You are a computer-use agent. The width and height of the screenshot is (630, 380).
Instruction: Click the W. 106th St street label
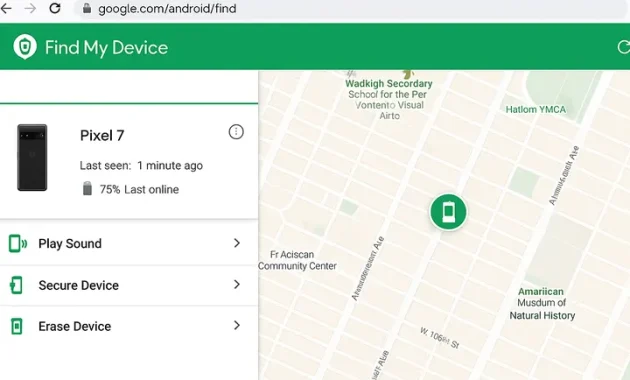pyautogui.click(x=440, y=338)
